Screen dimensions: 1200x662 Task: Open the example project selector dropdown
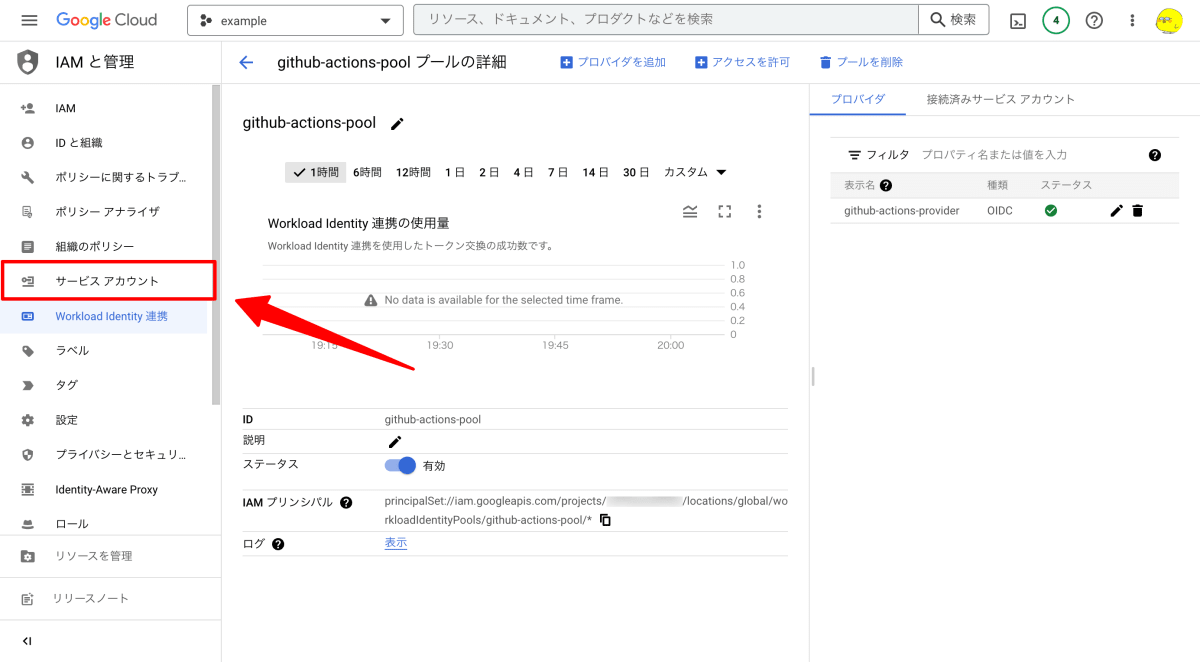295,20
